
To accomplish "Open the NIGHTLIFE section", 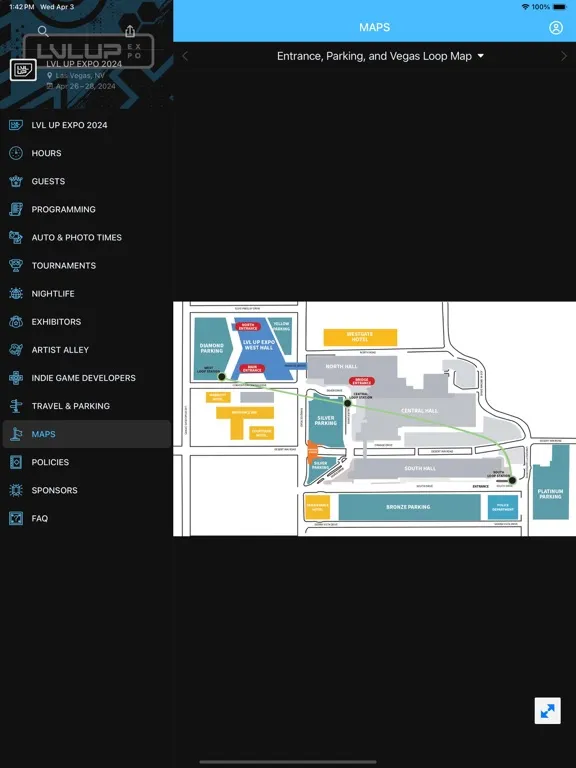I will [87, 293].
